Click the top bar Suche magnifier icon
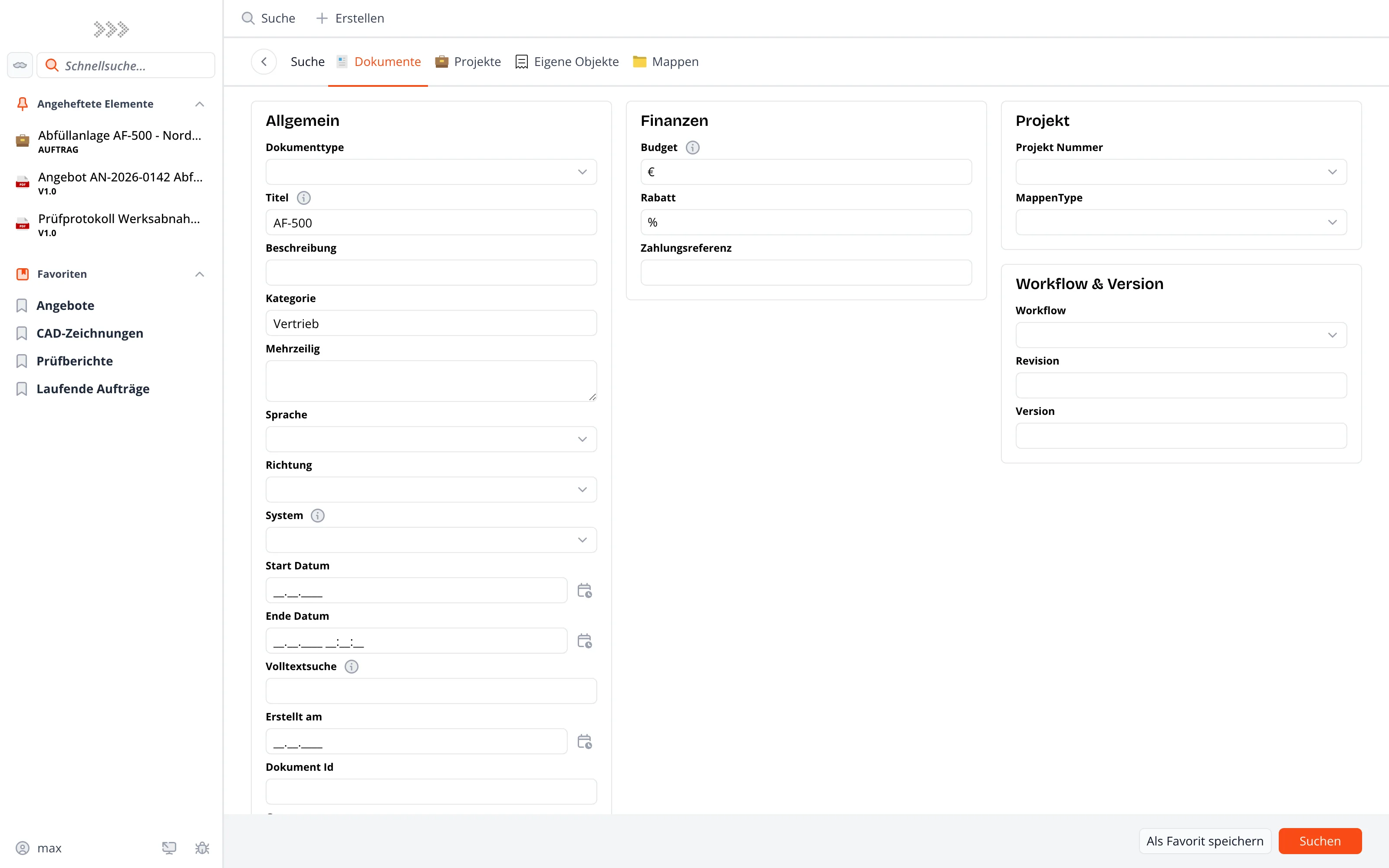This screenshot has height=868, width=1389. (248, 18)
